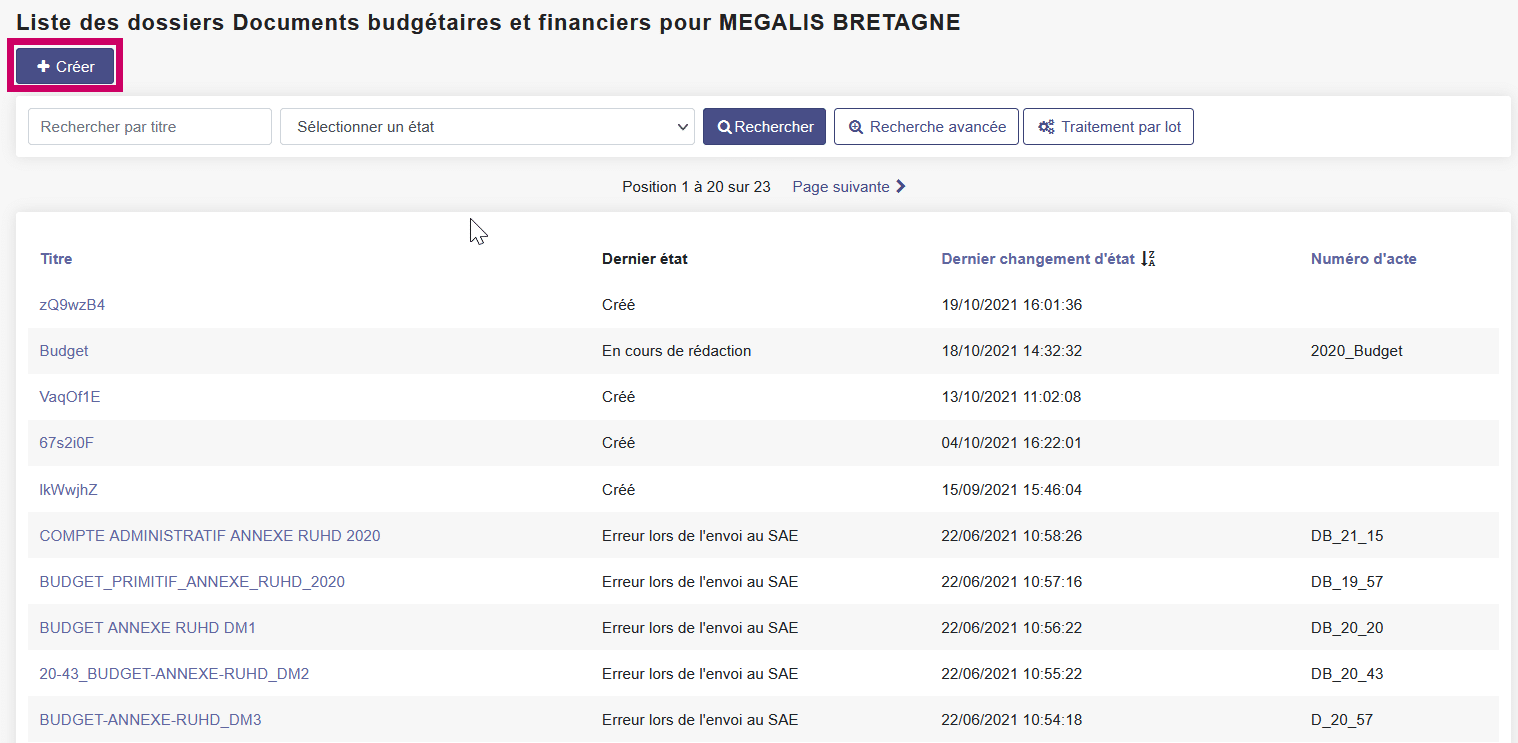Click the Rechercher button
This screenshot has height=743, width=1518.
pos(764,127)
